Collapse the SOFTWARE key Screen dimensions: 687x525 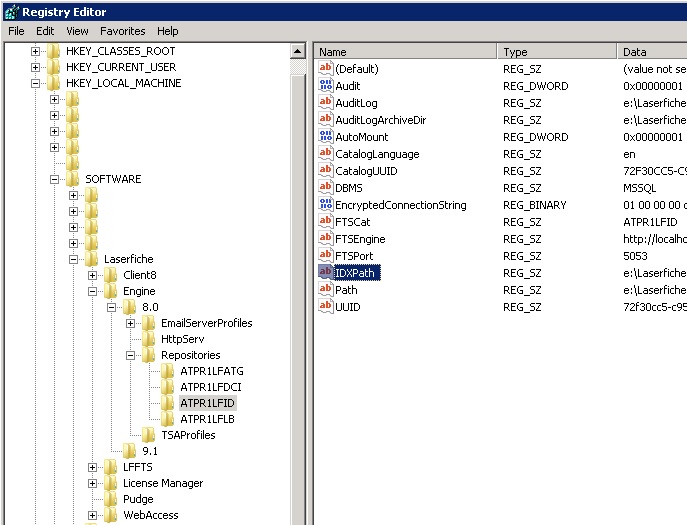pyautogui.click(x=54, y=179)
